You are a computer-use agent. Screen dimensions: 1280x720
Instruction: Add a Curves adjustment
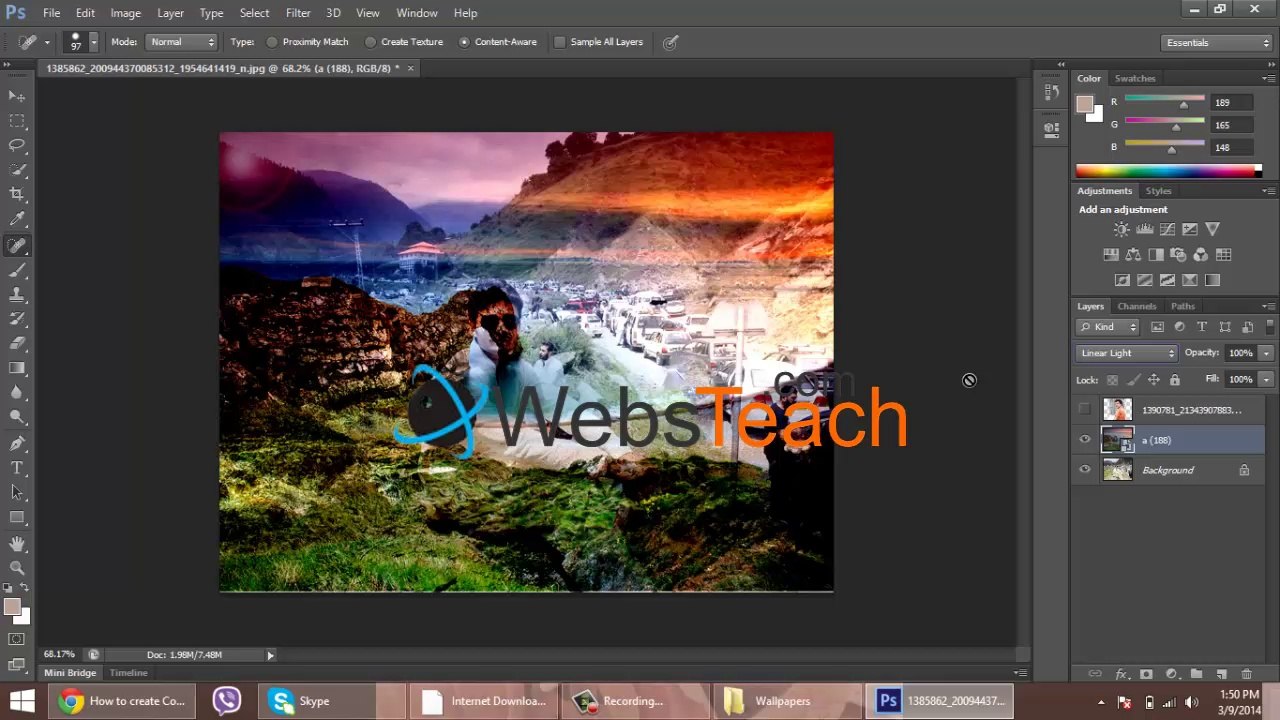1167,229
